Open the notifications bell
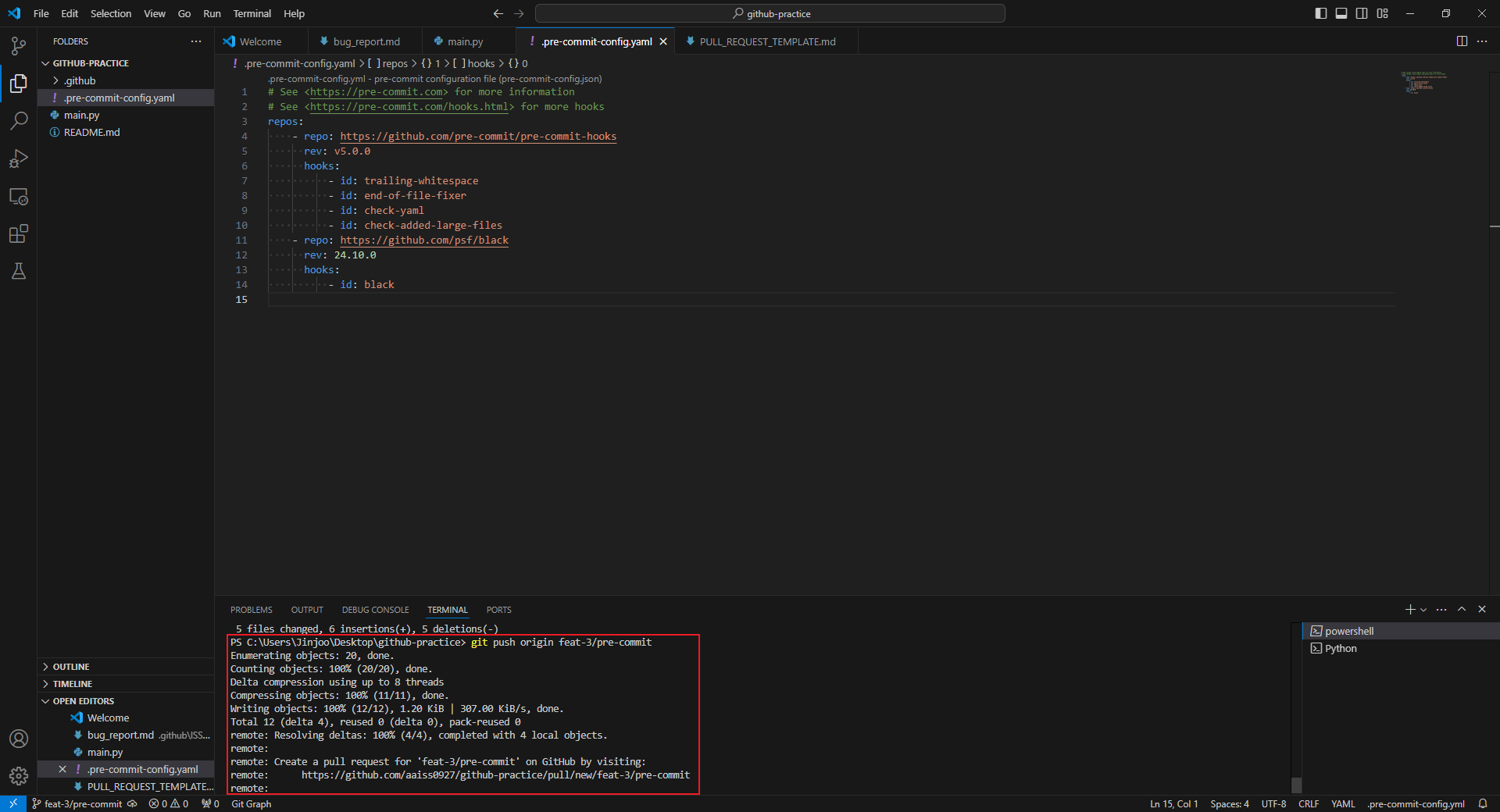 [1483, 803]
